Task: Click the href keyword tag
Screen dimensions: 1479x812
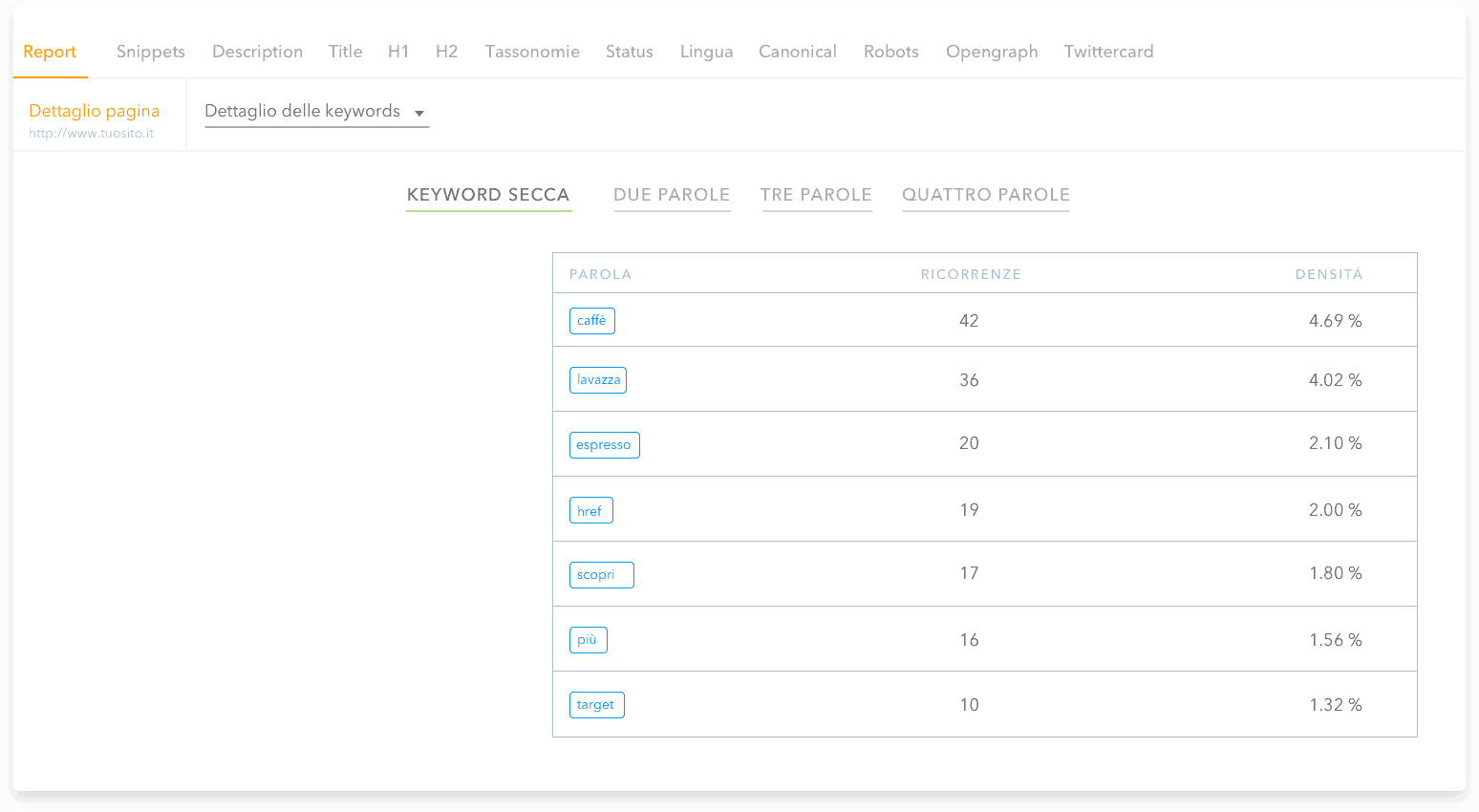Action: tap(591, 510)
